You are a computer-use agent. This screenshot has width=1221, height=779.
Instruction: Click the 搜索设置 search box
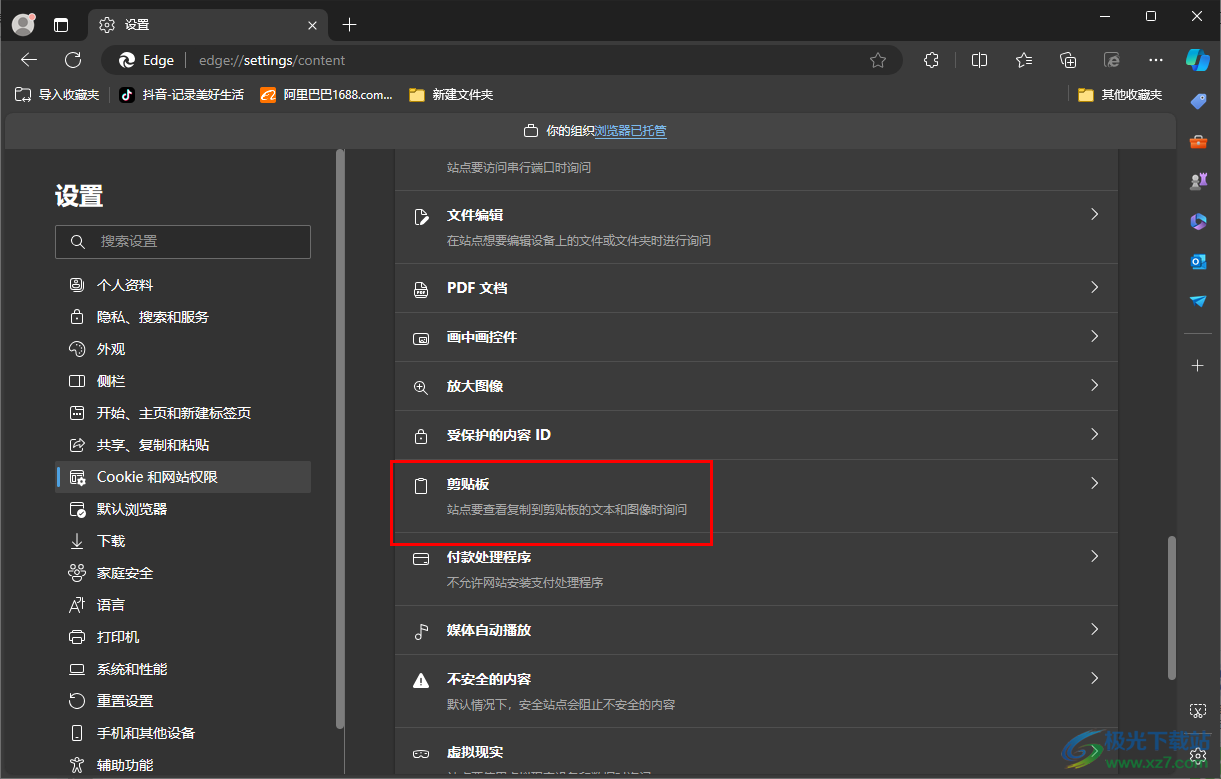tap(183, 242)
